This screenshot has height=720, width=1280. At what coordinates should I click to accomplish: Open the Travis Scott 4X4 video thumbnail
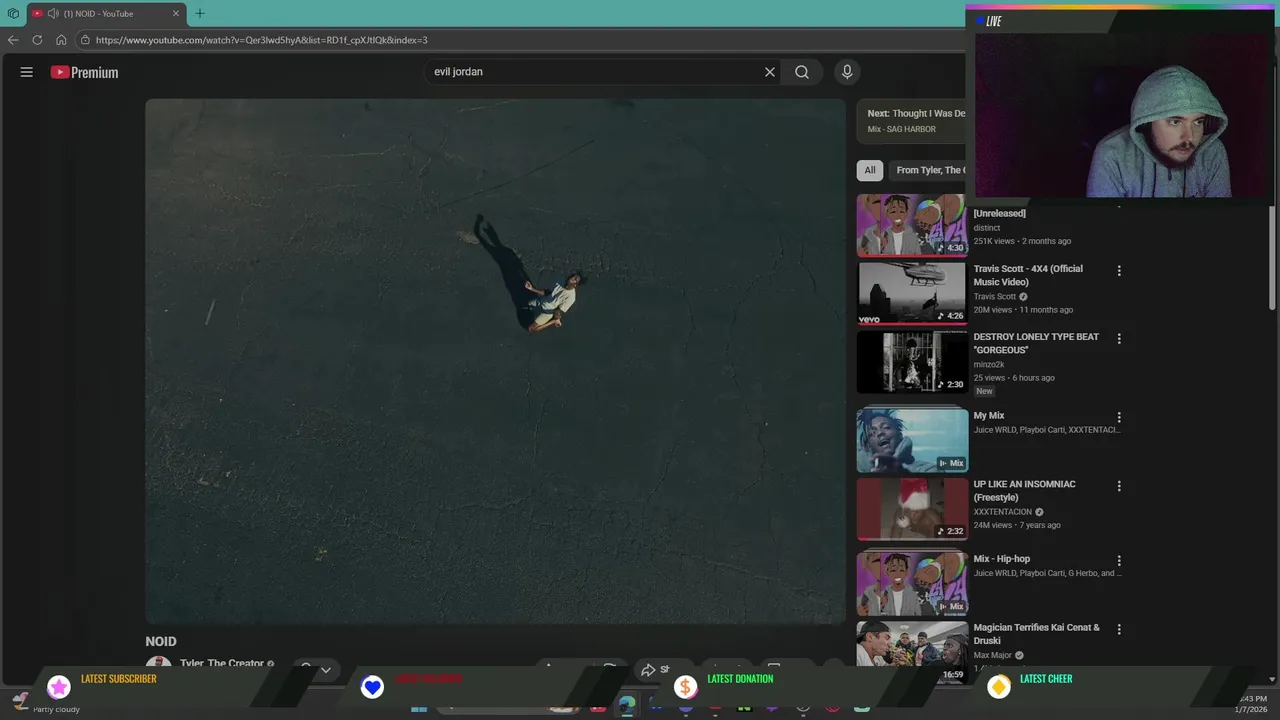912,294
